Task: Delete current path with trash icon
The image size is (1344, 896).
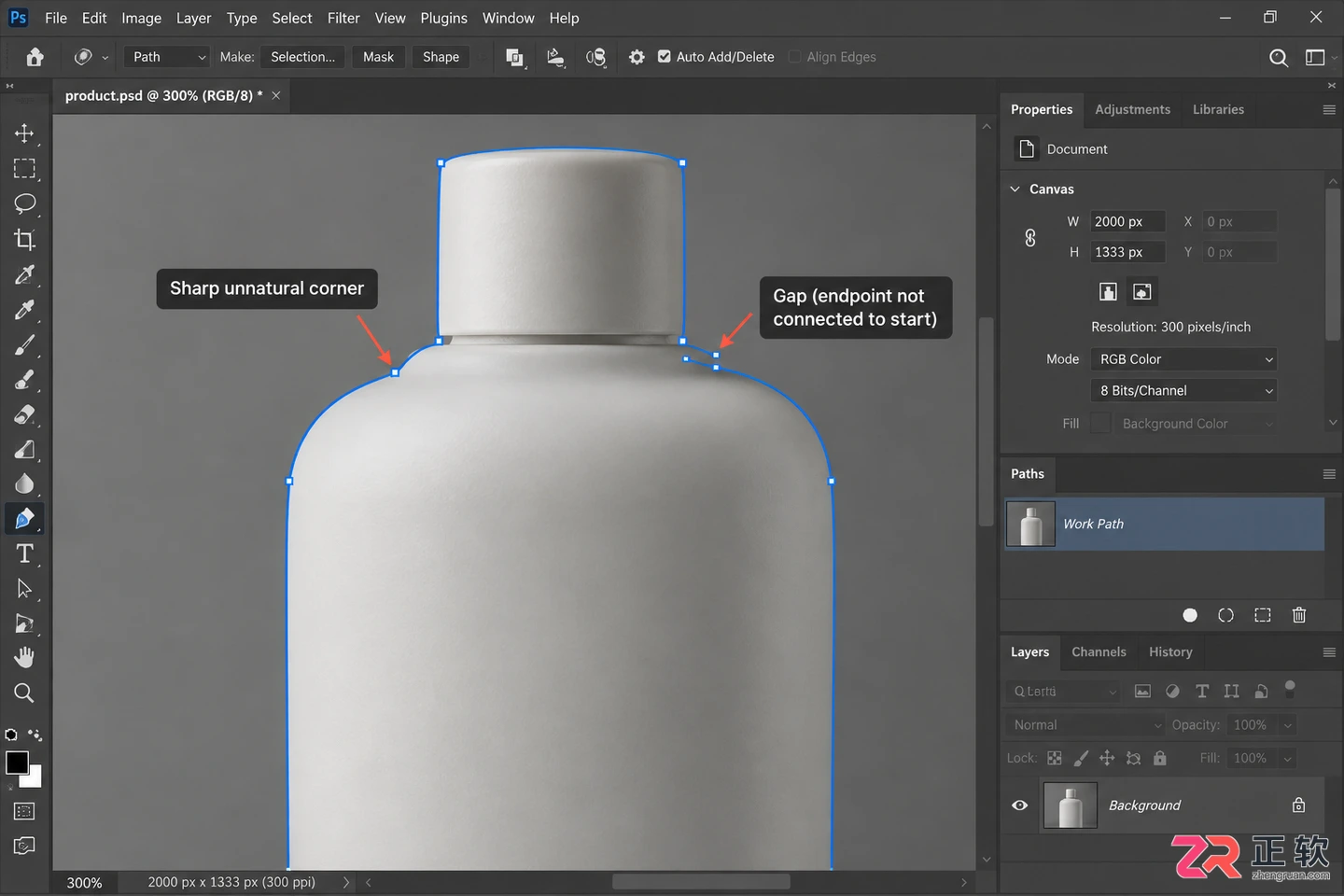Action: point(1298,615)
